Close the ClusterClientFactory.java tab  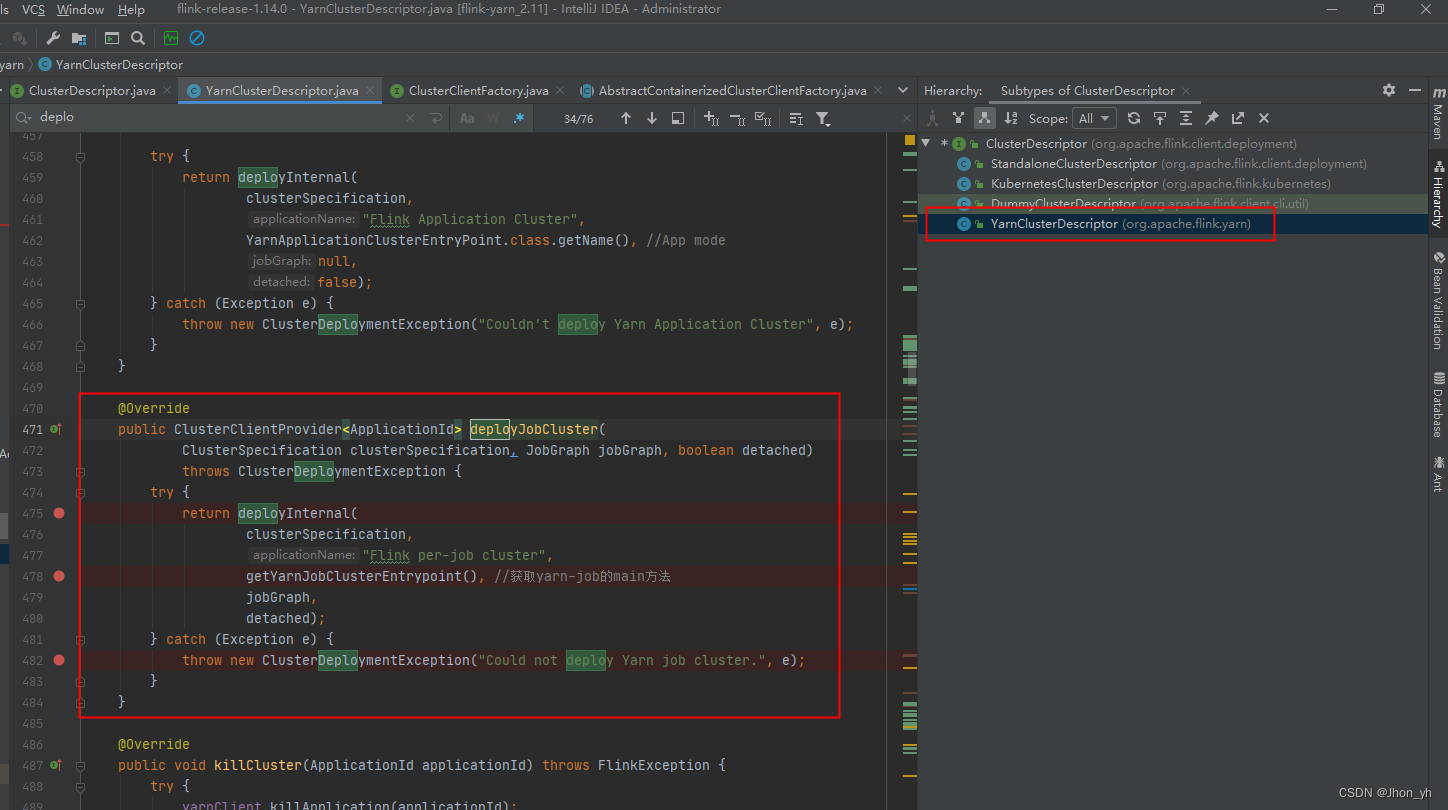(560, 91)
